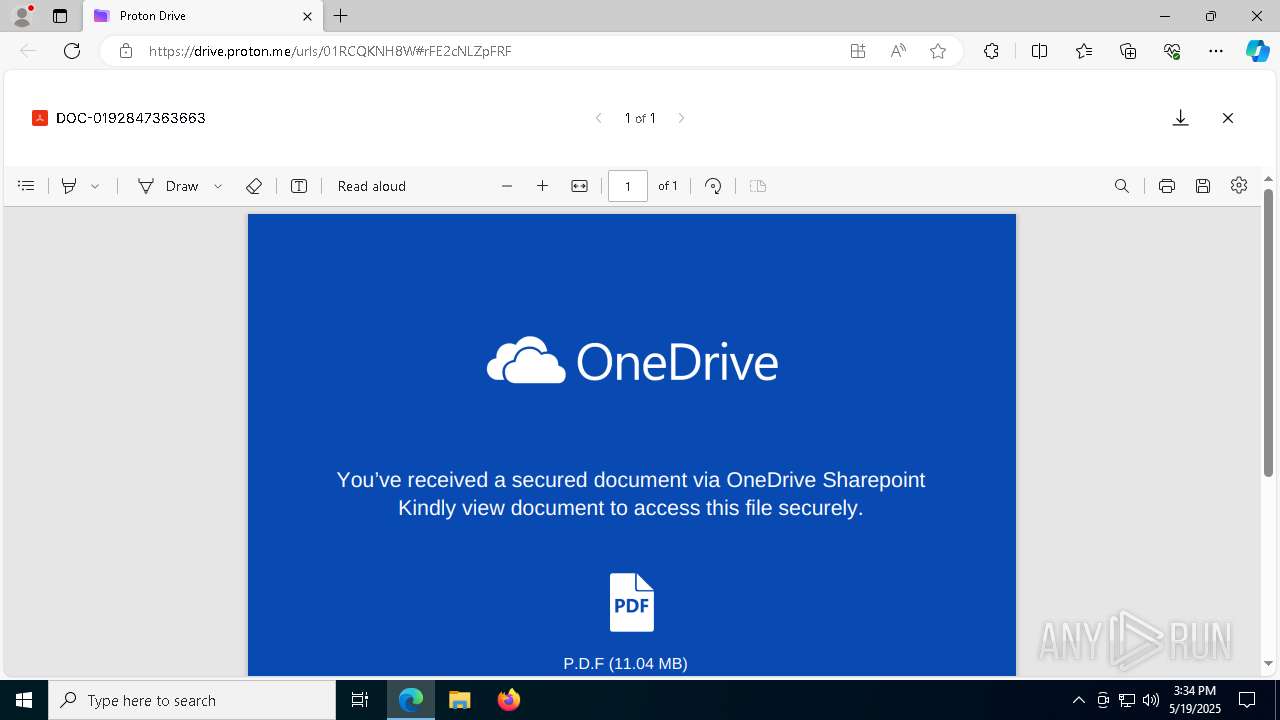Launch Firefox from the taskbar
This screenshot has height=720, width=1280.
click(509, 700)
